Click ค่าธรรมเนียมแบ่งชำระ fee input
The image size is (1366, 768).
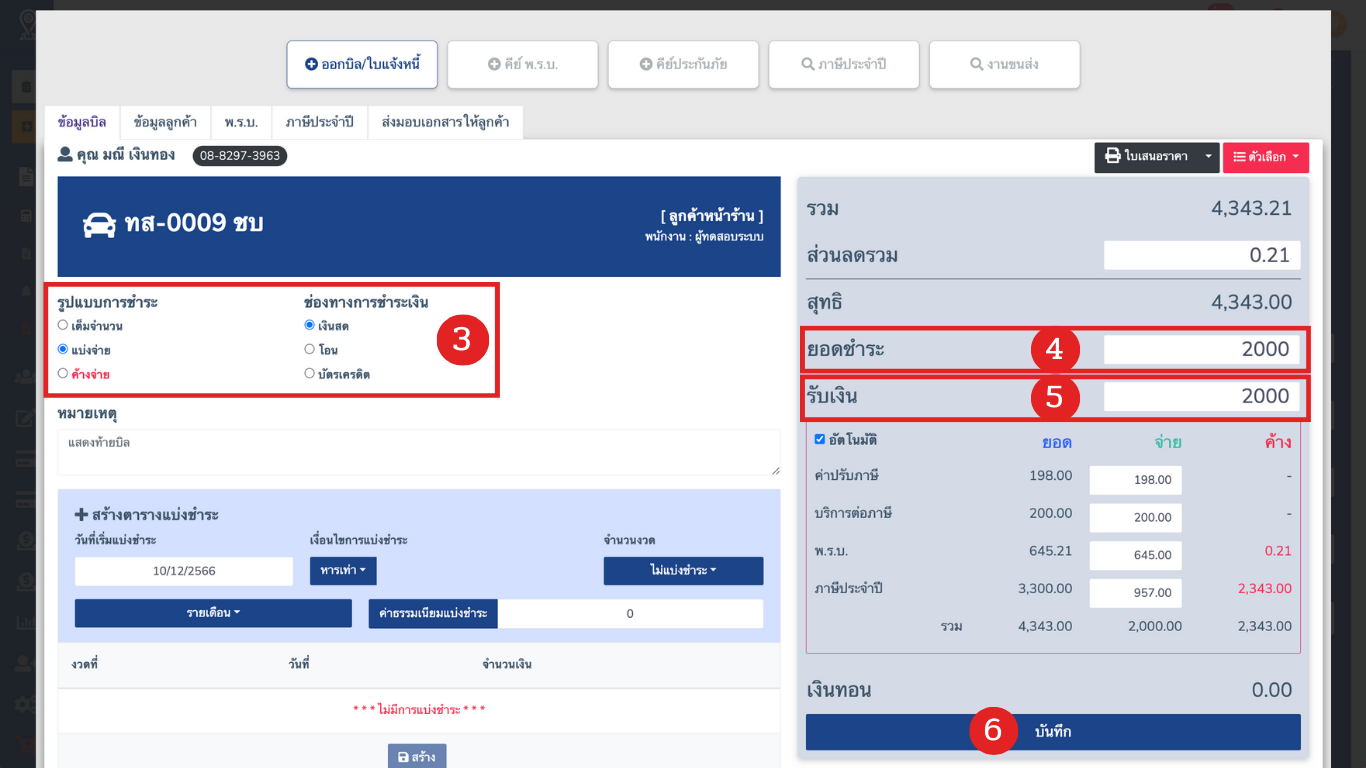pyautogui.click(x=630, y=613)
